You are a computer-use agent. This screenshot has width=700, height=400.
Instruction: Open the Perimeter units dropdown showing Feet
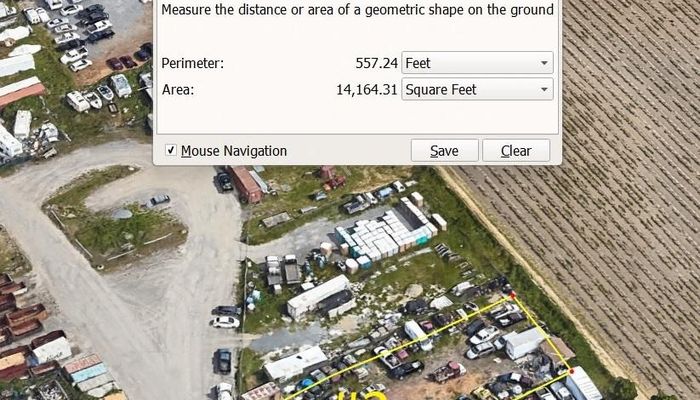pyautogui.click(x=476, y=63)
